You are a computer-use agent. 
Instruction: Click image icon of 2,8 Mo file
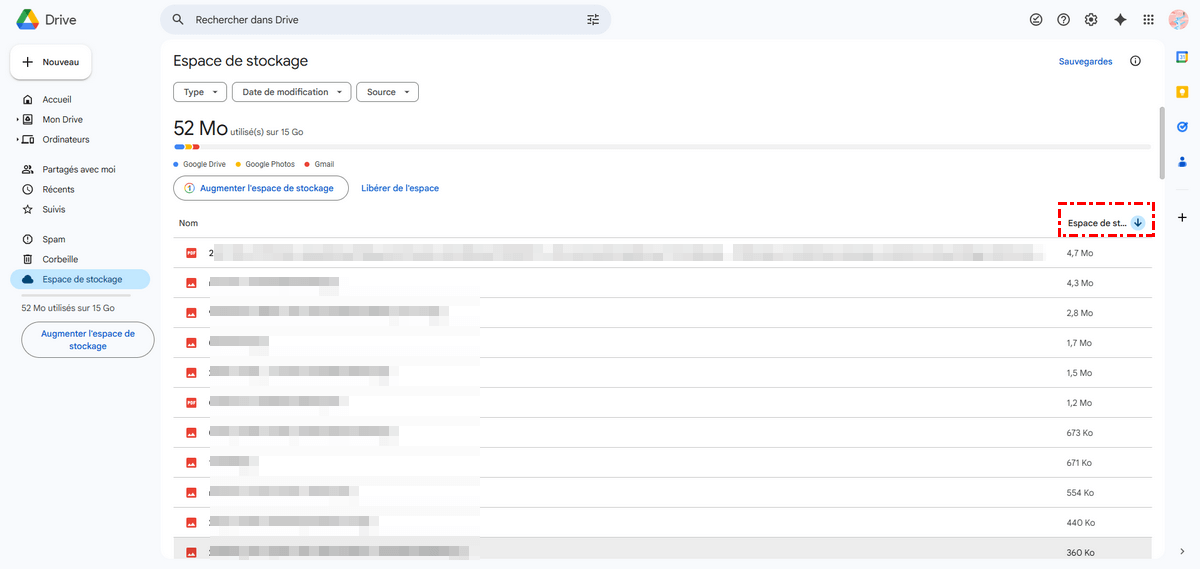pyautogui.click(x=190, y=313)
